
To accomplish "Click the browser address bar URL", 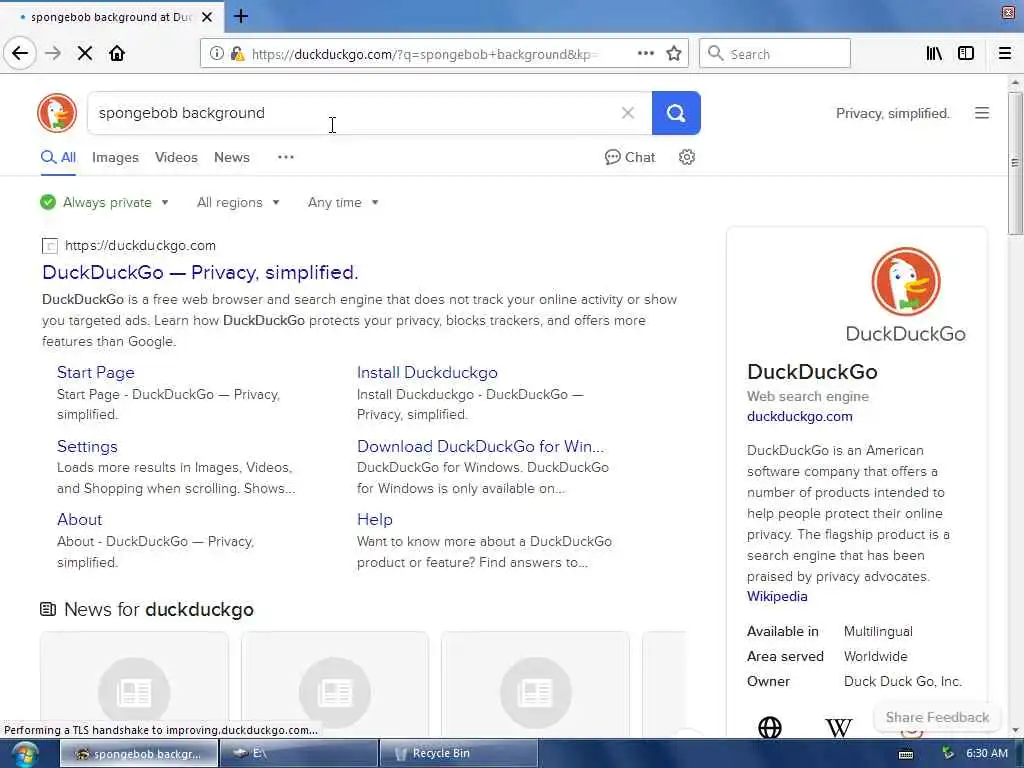I will click(424, 54).
